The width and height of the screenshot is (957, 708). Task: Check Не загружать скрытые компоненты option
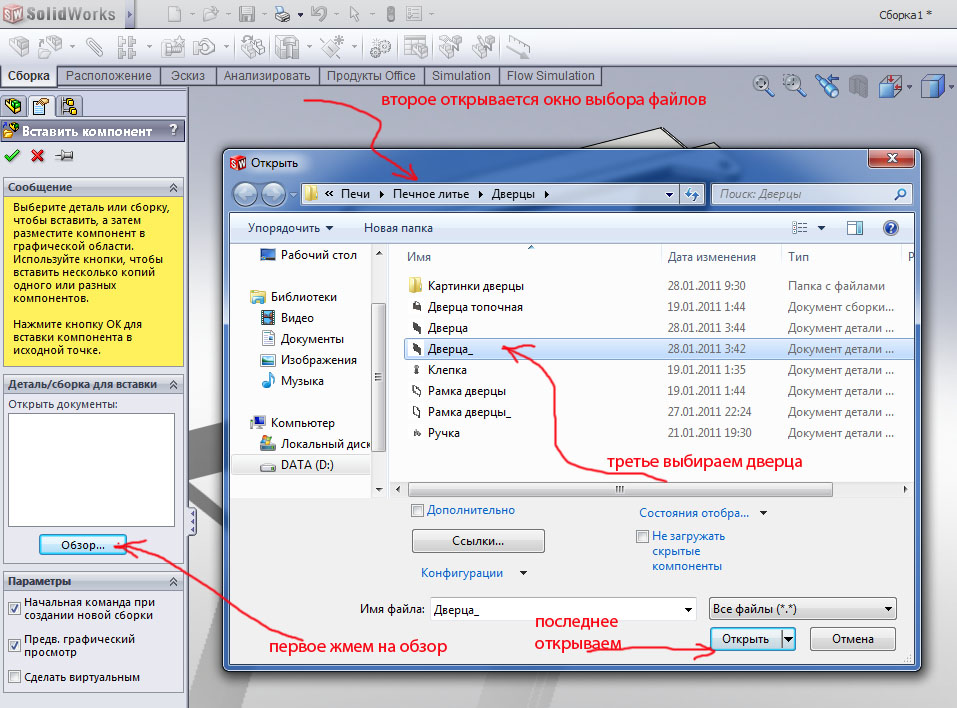(643, 537)
